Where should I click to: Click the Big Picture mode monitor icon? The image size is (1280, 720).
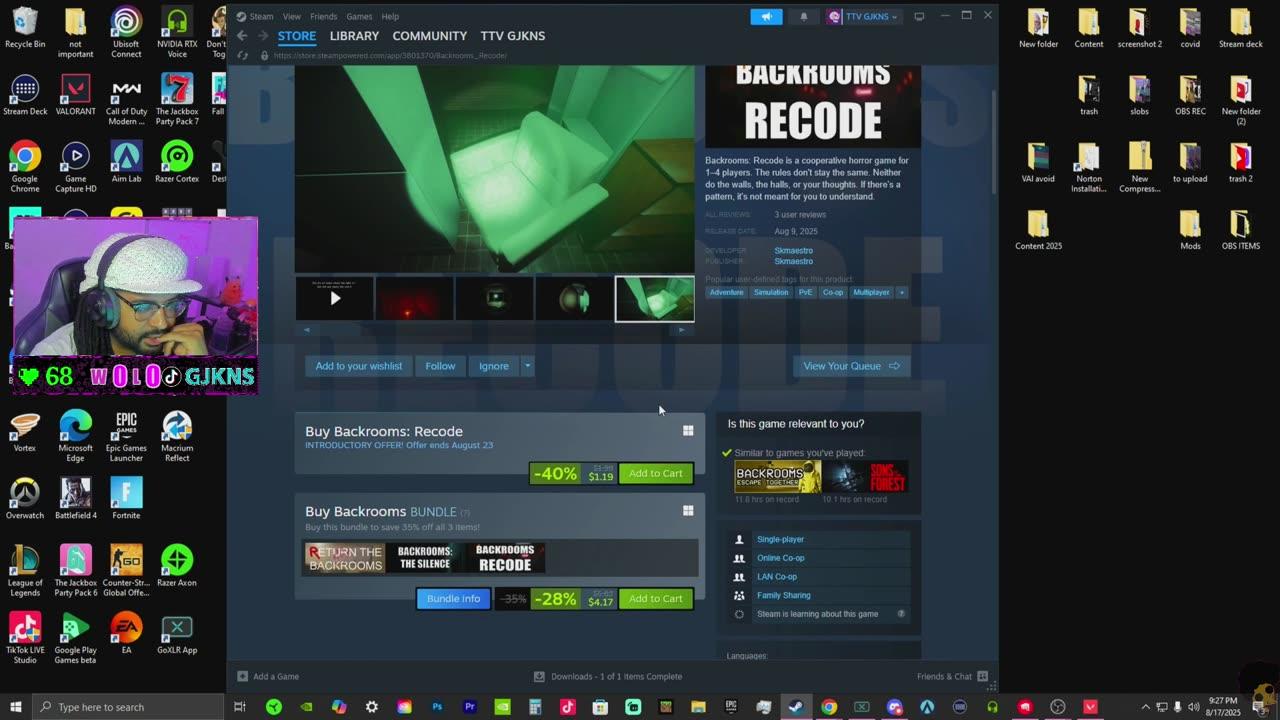pyautogui.click(x=919, y=16)
